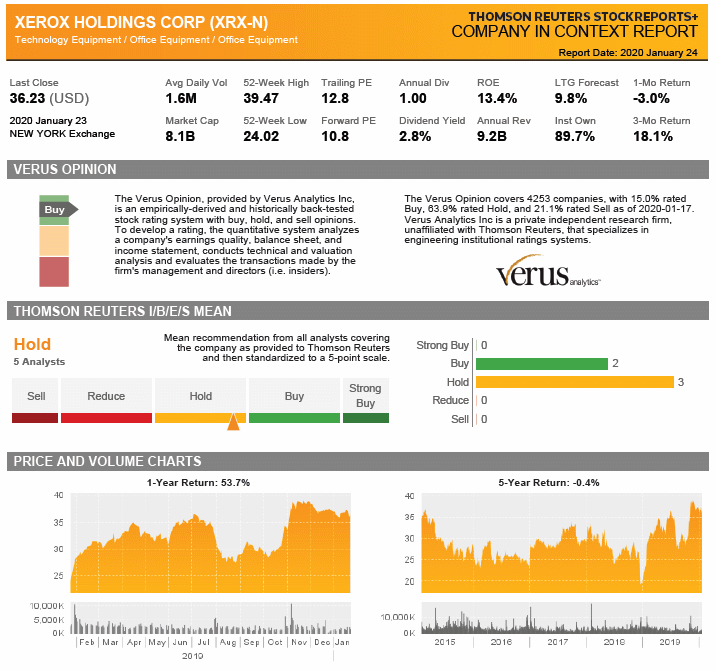Click the dark red Sell scale segment
Screen dimensions: 716x671
[35, 418]
